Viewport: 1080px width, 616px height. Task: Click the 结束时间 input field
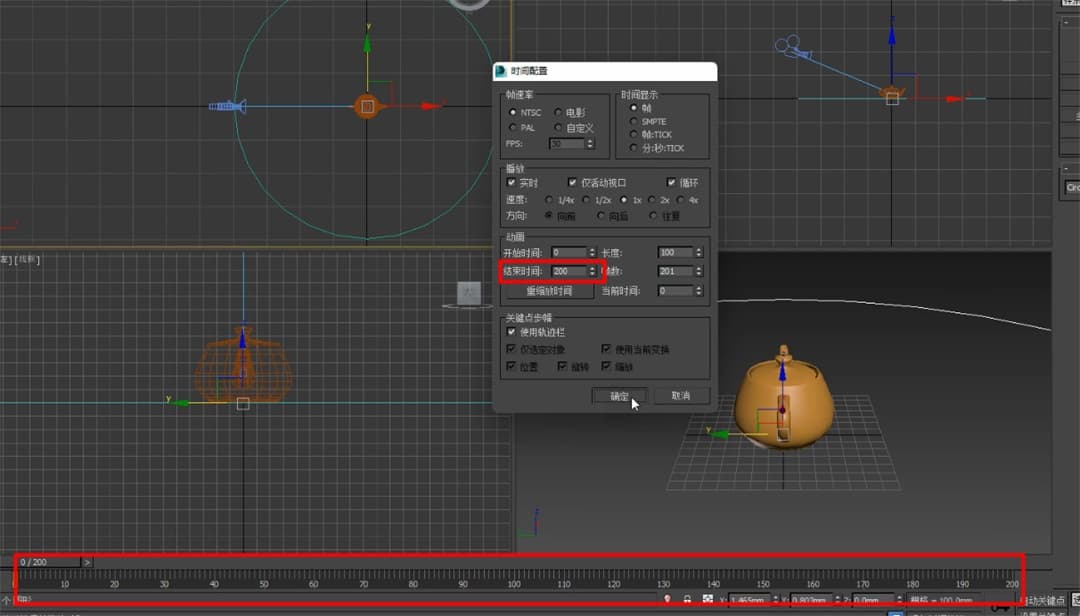click(x=567, y=271)
